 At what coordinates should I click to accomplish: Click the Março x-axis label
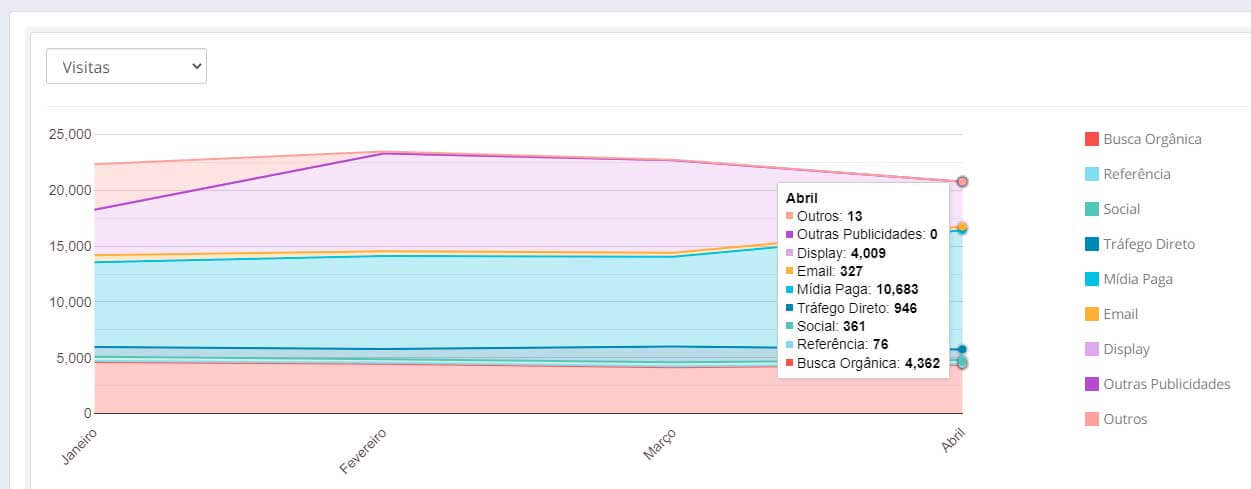point(660,444)
